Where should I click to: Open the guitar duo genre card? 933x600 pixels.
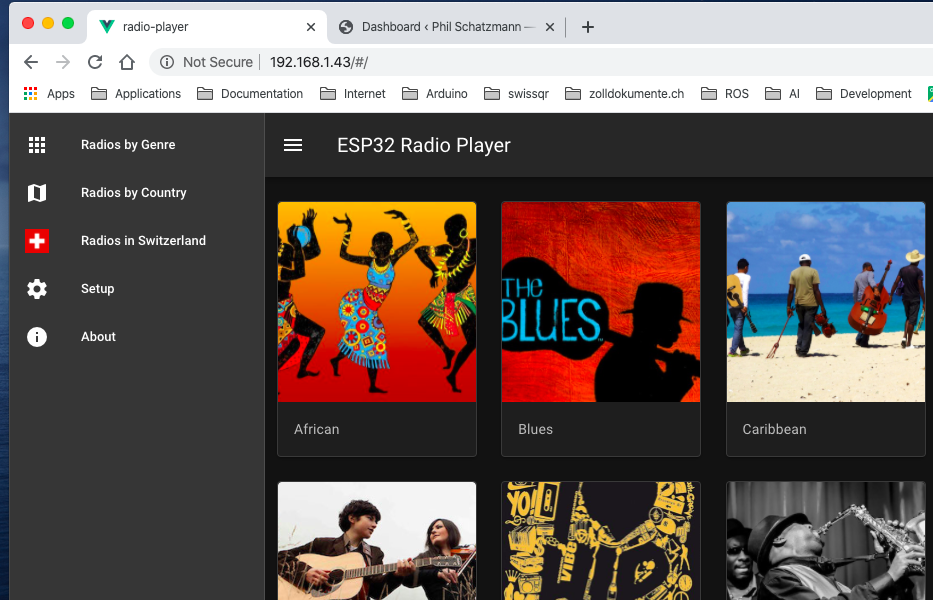click(x=377, y=541)
